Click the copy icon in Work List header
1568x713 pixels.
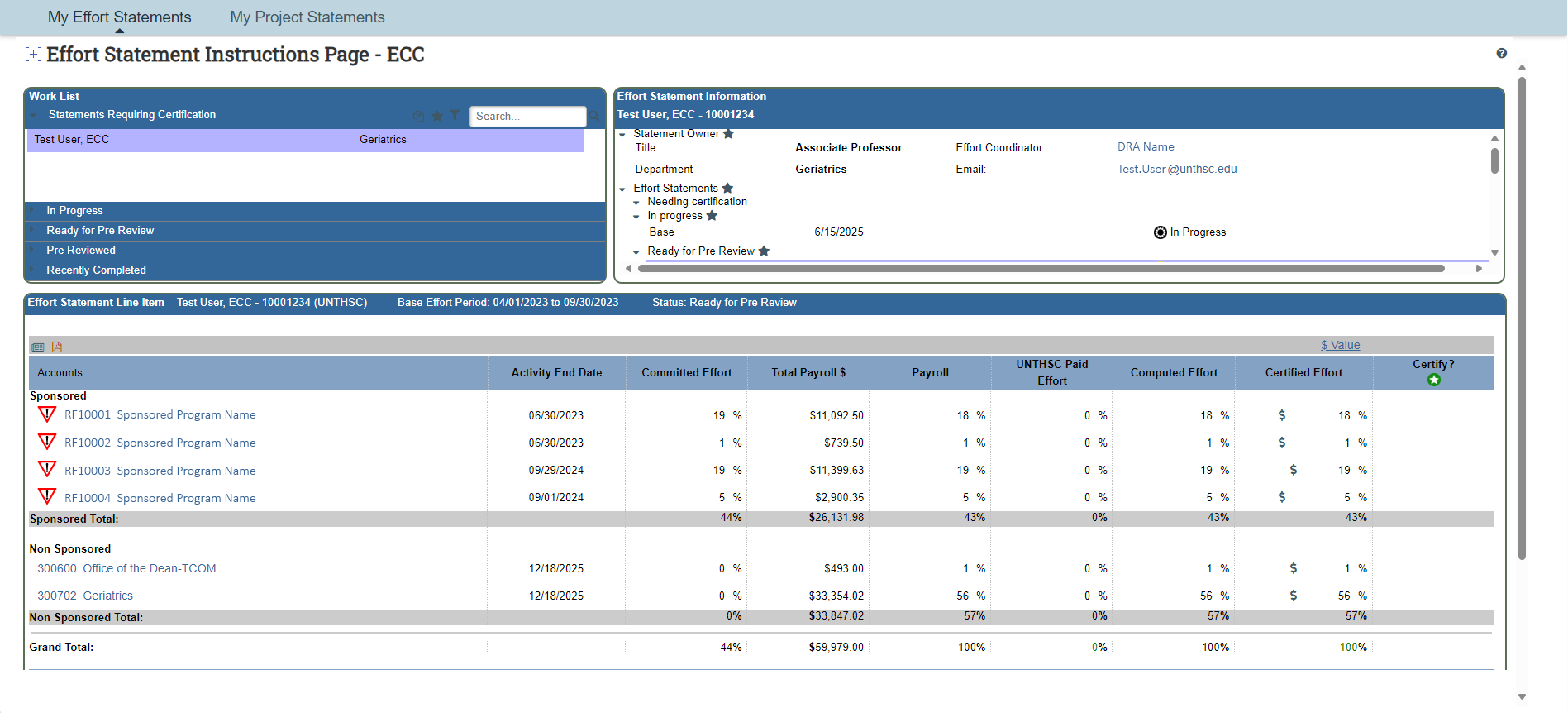click(418, 116)
